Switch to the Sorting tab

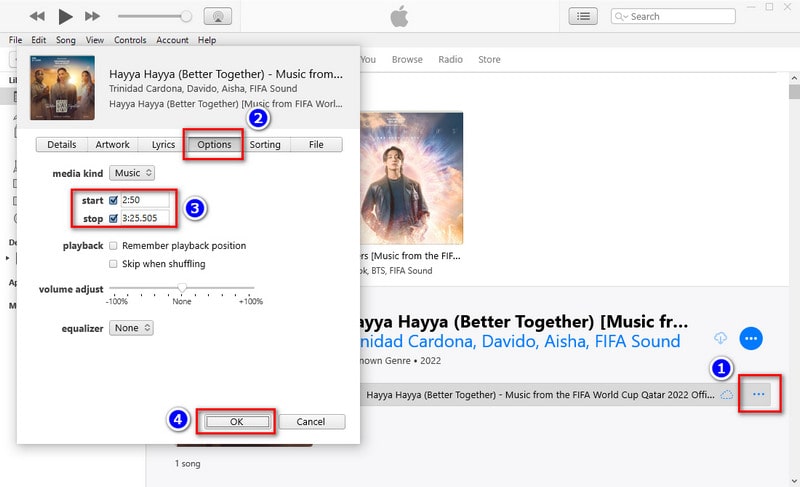pyautogui.click(x=265, y=144)
